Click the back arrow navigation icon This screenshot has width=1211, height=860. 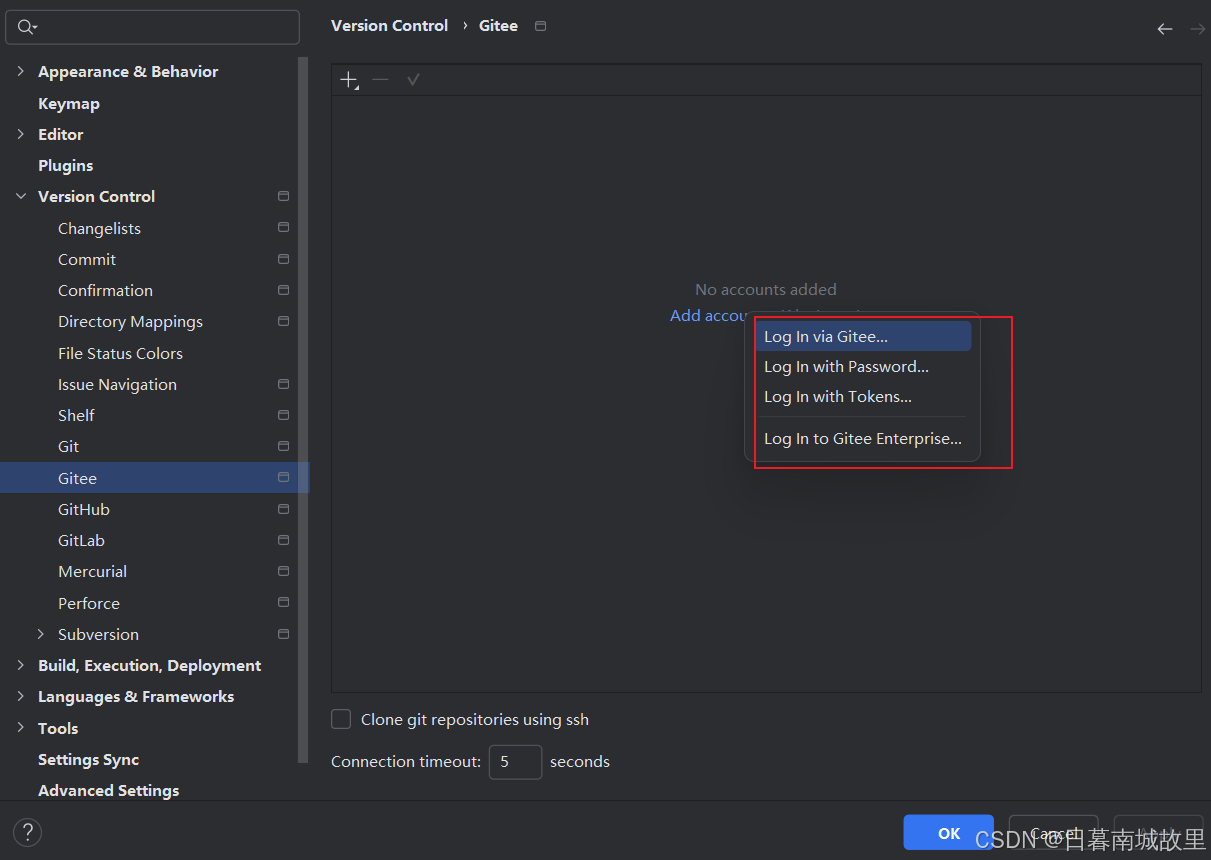[x=1165, y=29]
